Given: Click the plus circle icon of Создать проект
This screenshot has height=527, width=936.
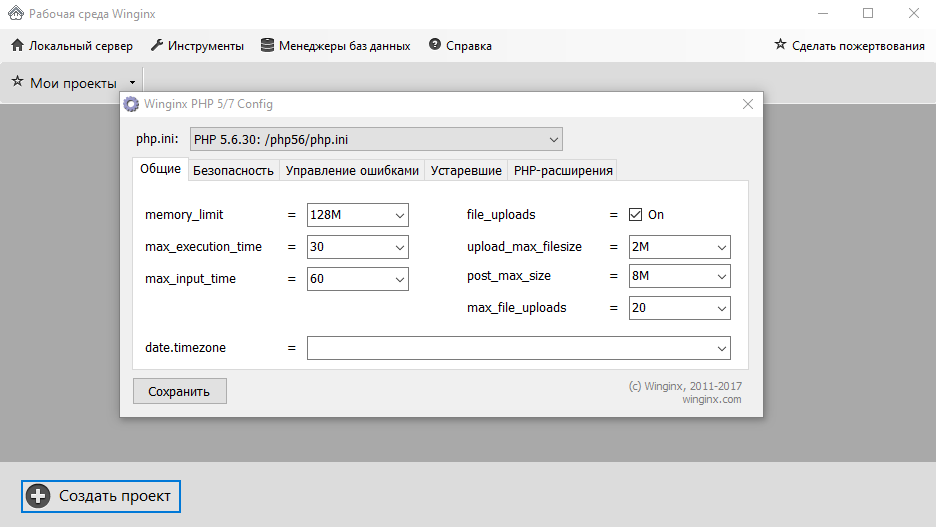Looking at the screenshot, I should pyautogui.click(x=38, y=496).
